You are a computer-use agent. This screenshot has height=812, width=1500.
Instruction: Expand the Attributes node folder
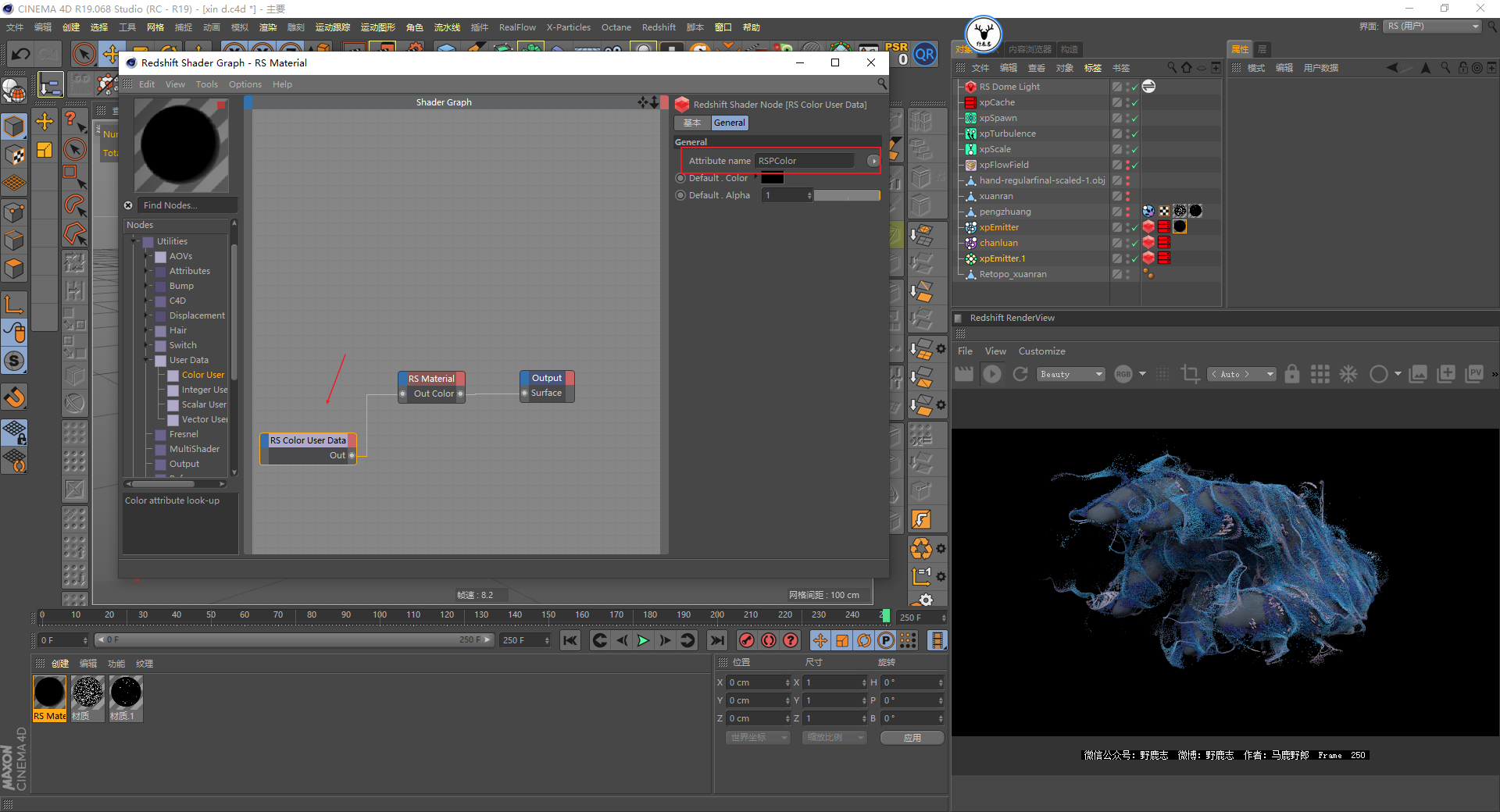146,271
